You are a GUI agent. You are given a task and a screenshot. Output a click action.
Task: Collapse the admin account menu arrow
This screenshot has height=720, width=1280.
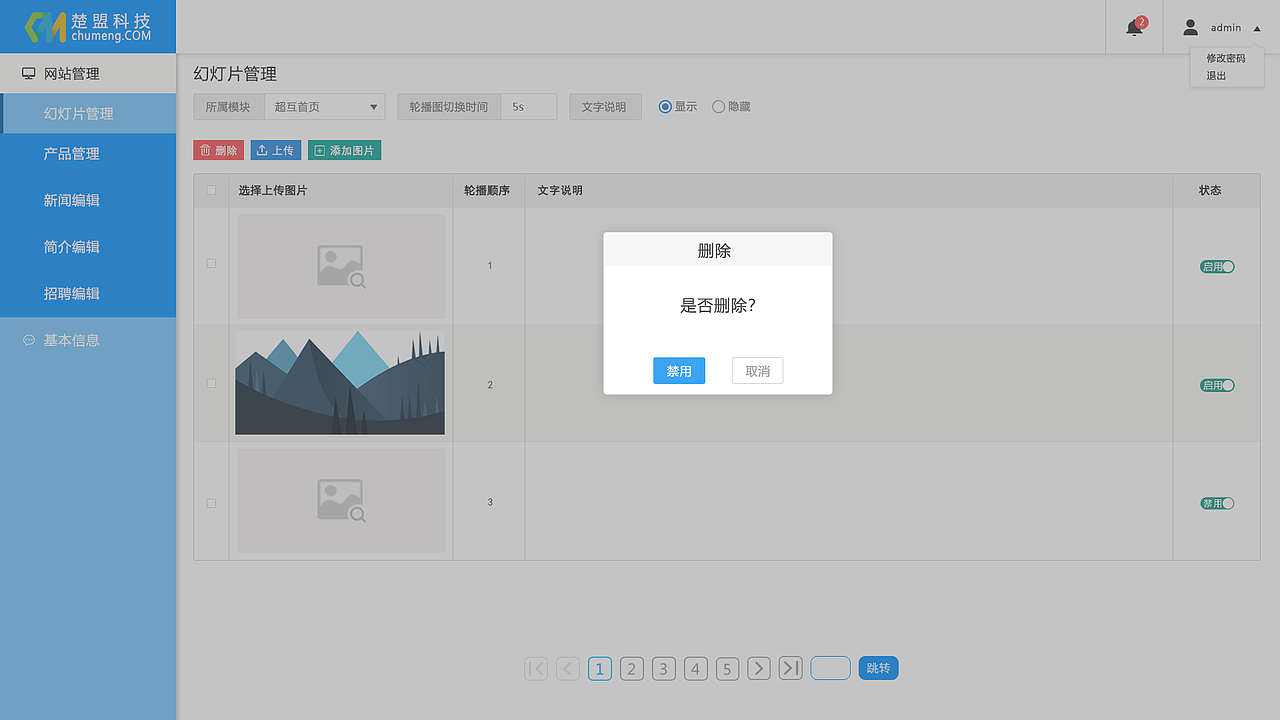click(1257, 27)
